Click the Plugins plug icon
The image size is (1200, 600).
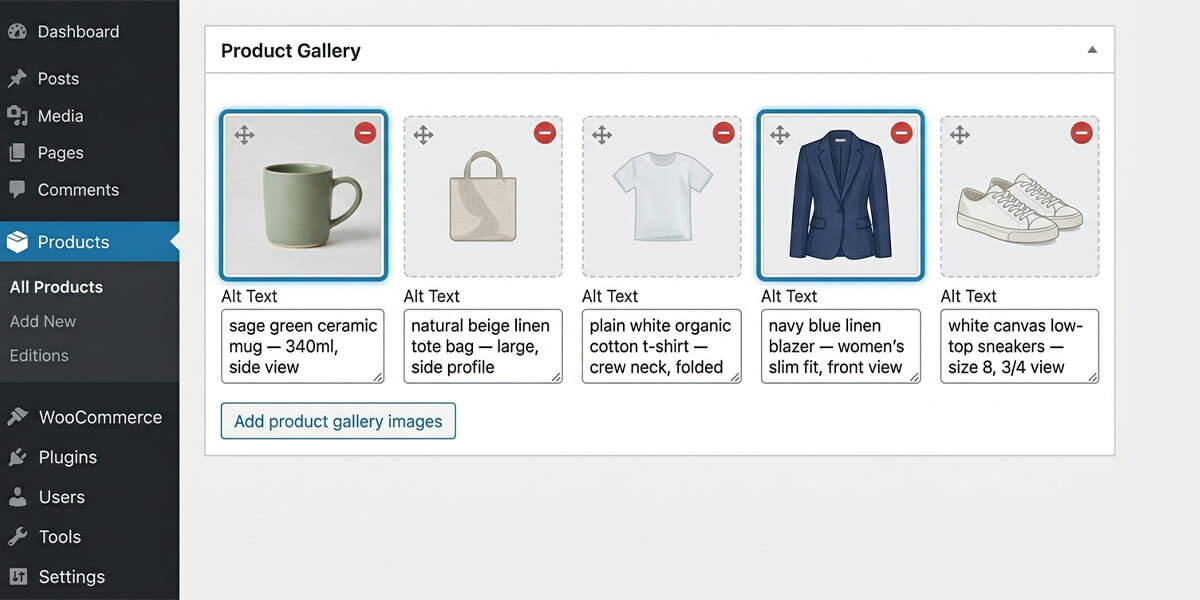click(x=17, y=458)
